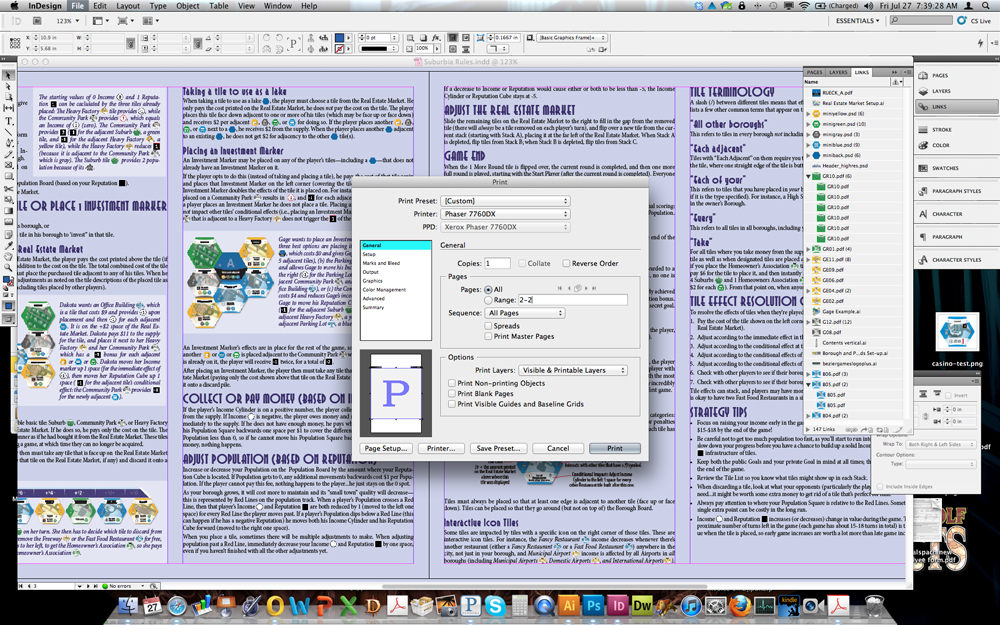Open the Table menu
1000x625 pixels.
[x=219, y=6]
